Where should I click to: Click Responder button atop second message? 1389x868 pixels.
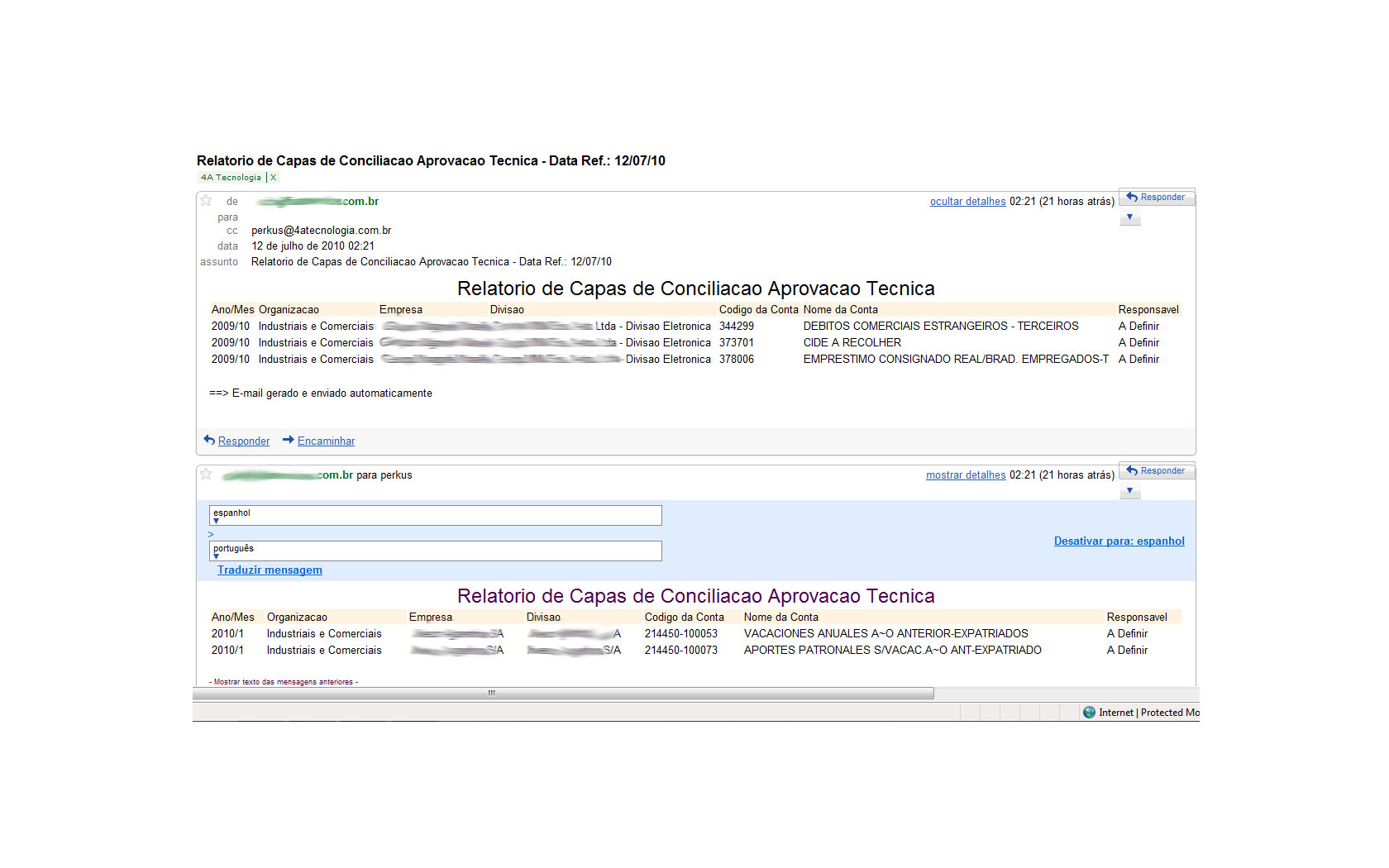coord(1156,470)
